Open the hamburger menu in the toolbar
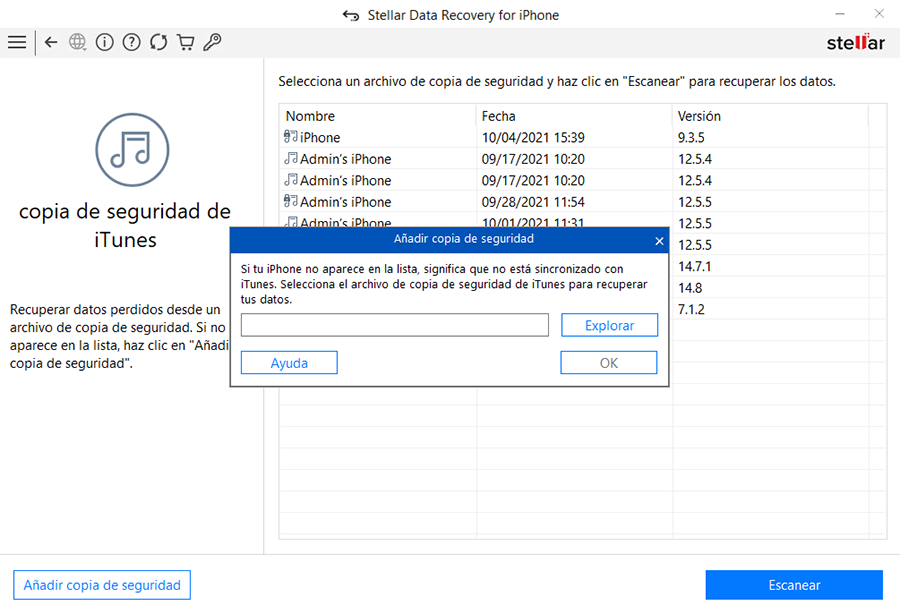Screen dimensions: 900x614 click(x=17, y=42)
